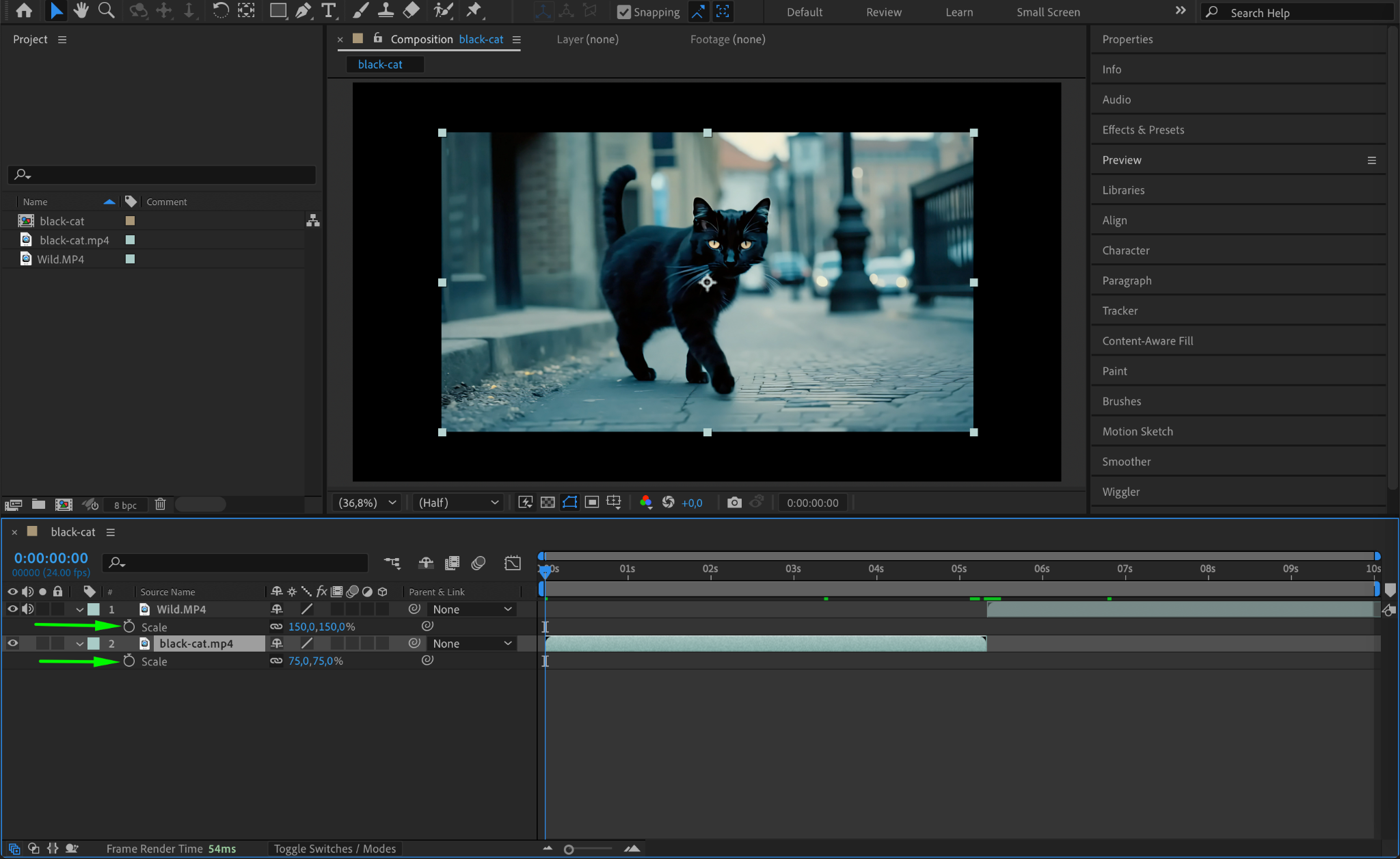Open the Effects & Presets panel

(x=1143, y=130)
